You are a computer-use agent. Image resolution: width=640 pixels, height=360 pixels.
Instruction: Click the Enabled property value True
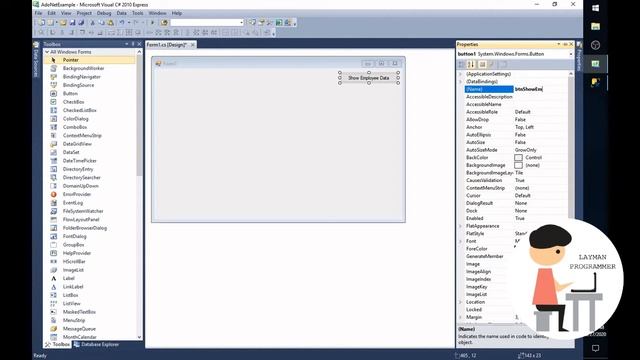[x=520, y=218]
